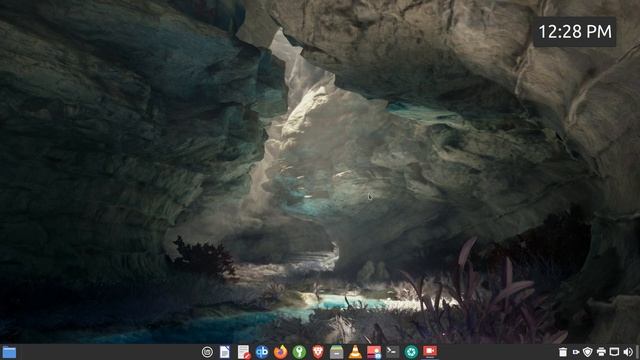640x360 pixels.
Task: Launch VLC media player cone icon
Action: coord(355,352)
